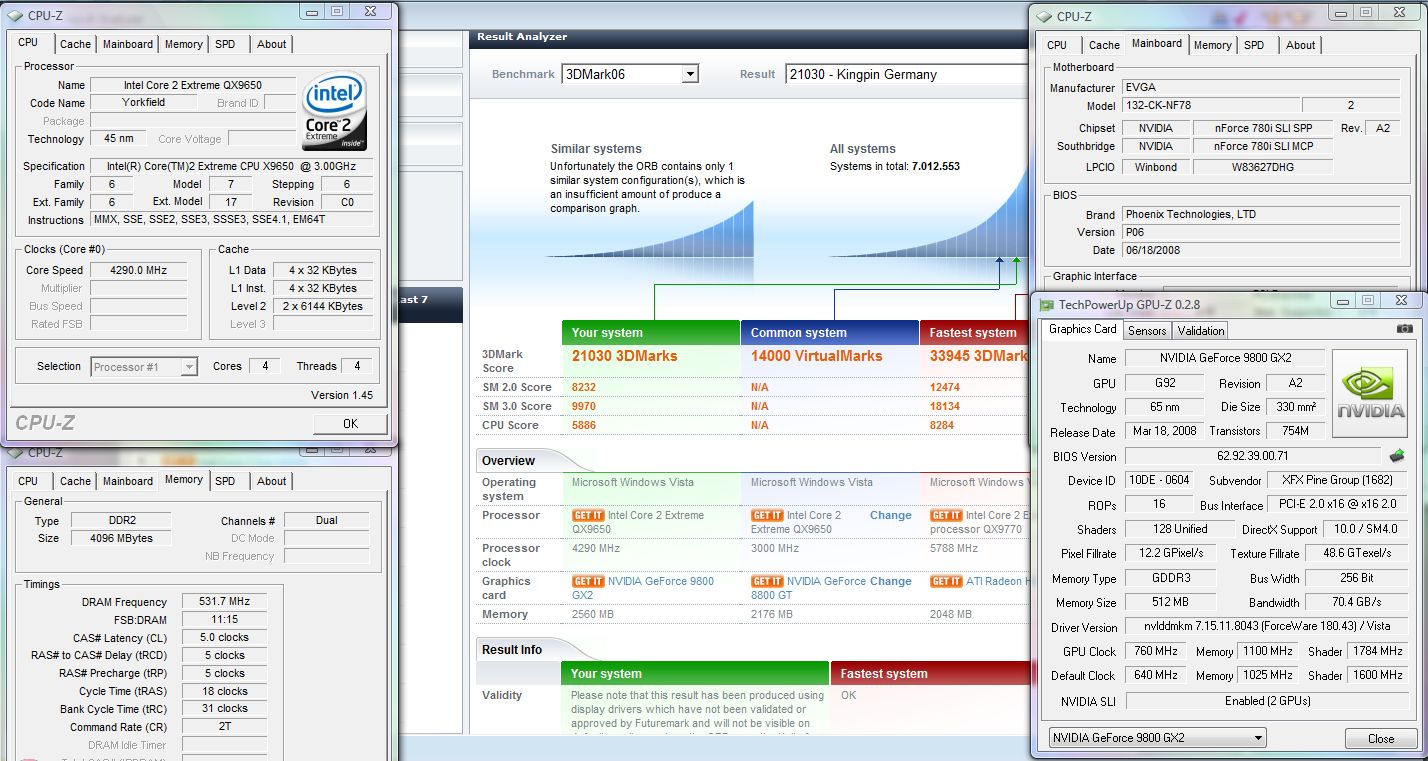
Task: Click the green Your system header in score table
Action: [651, 333]
